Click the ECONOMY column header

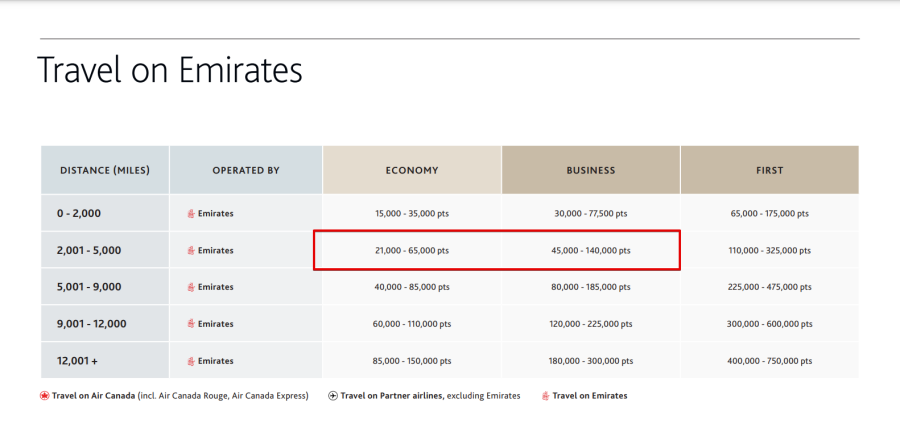[x=412, y=170]
